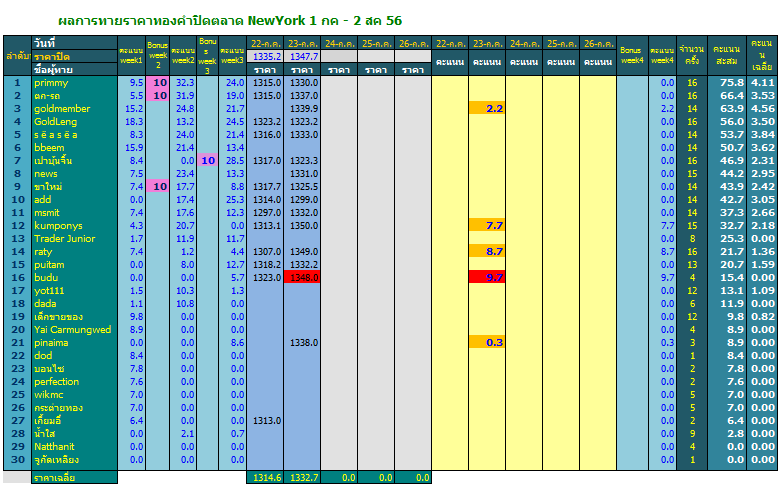Select the 'dod' name cell
Viewport: 781px width, 487px height.
pos(74,356)
